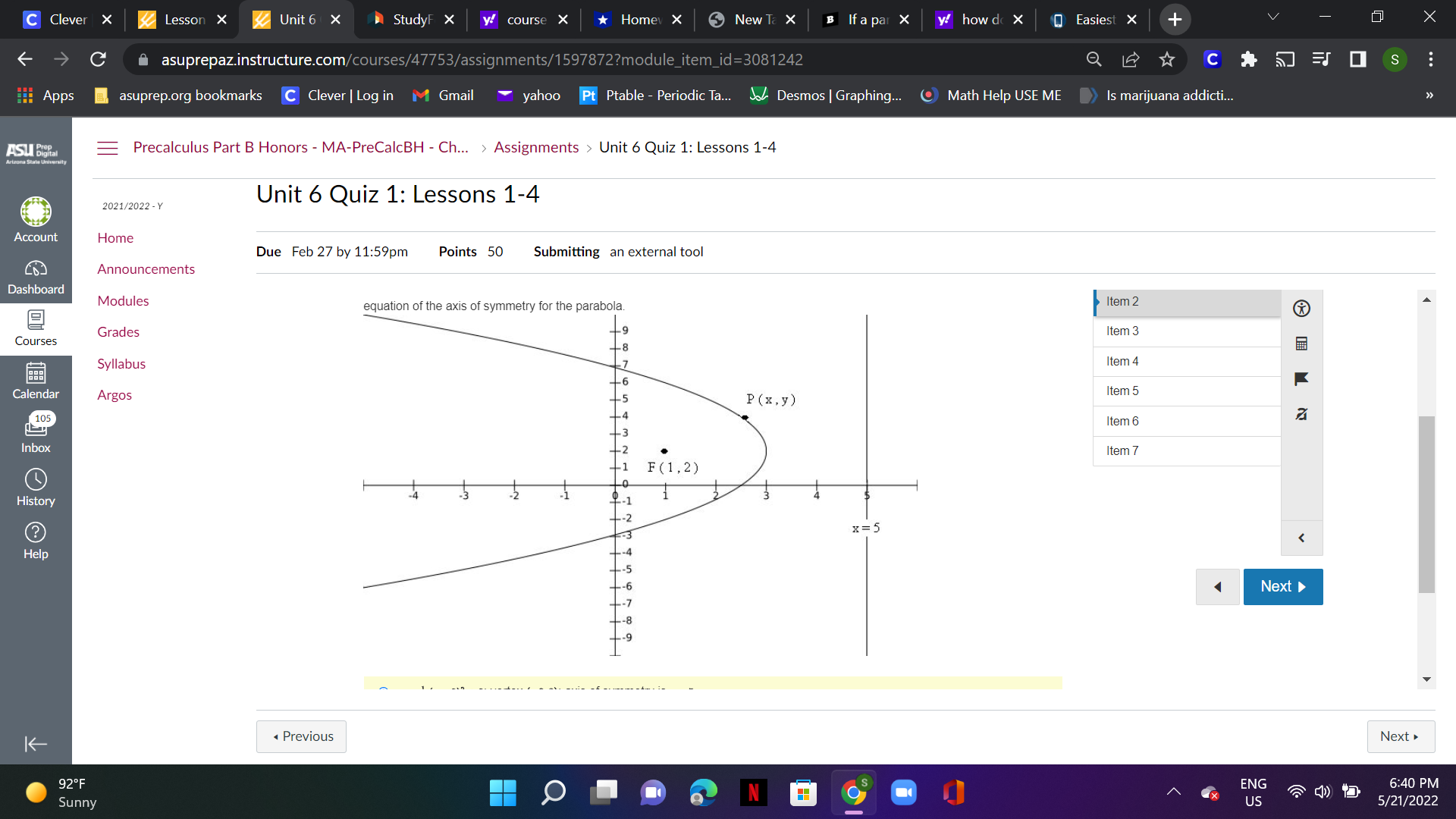The width and height of the screenshot is (1456, 819).
Task: Toggle the quiz sidebar collapse arrow
Action: (1301, 538)
